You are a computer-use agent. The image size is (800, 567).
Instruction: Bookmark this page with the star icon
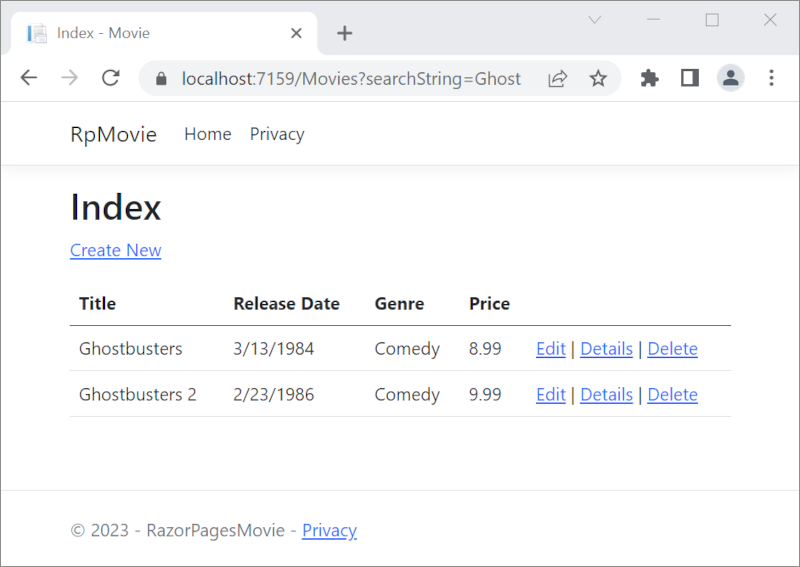tap(598, 78)
